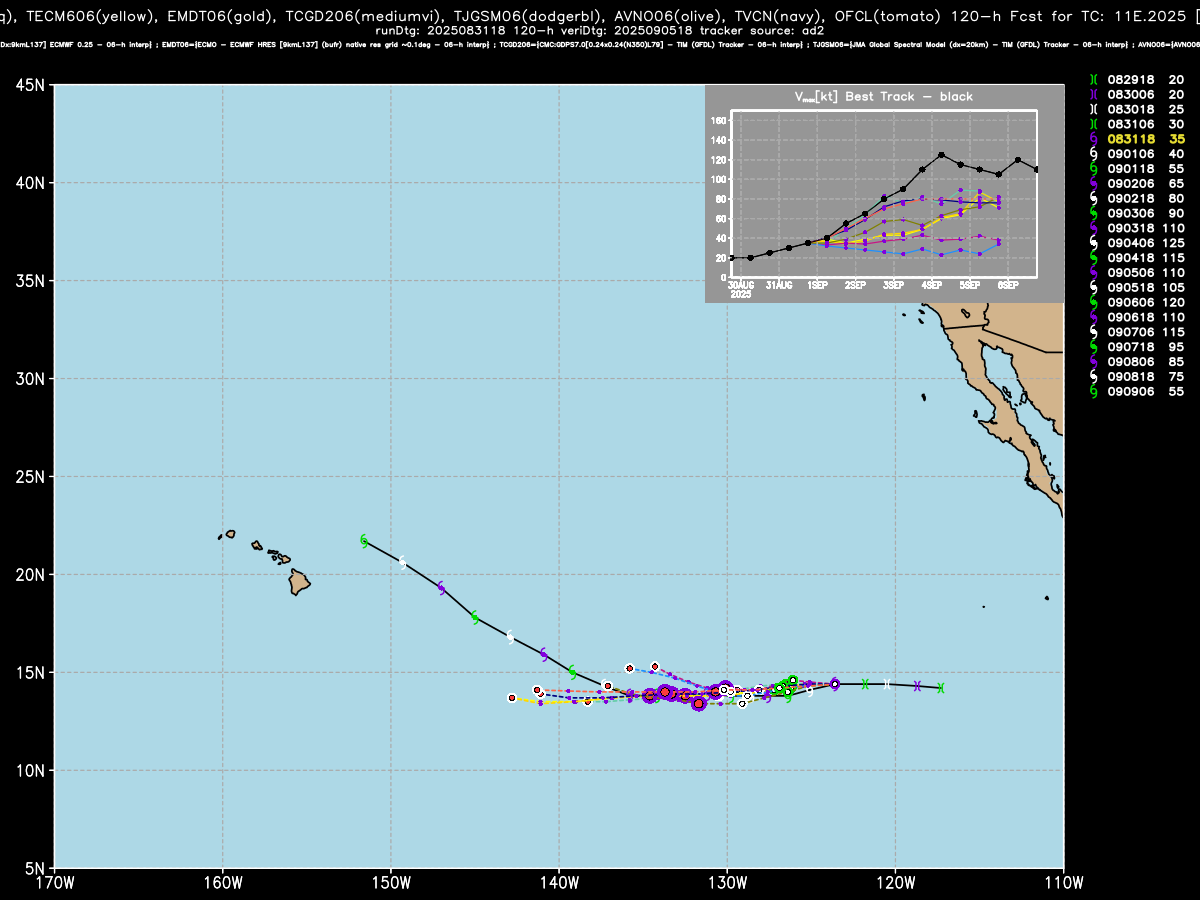Click the final green best-track marker northeast of Hawaii
The image size is (1200, 900).
pos(364,540)
